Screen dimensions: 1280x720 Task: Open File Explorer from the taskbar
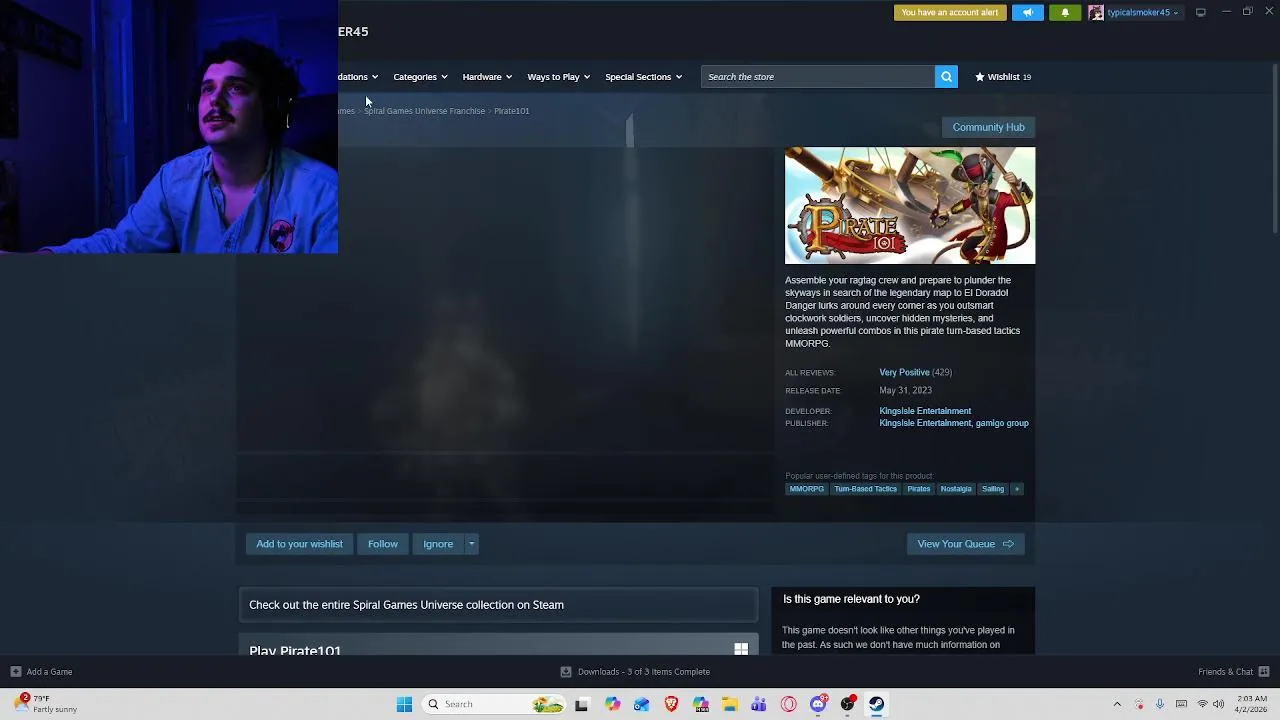pos(730,704)
